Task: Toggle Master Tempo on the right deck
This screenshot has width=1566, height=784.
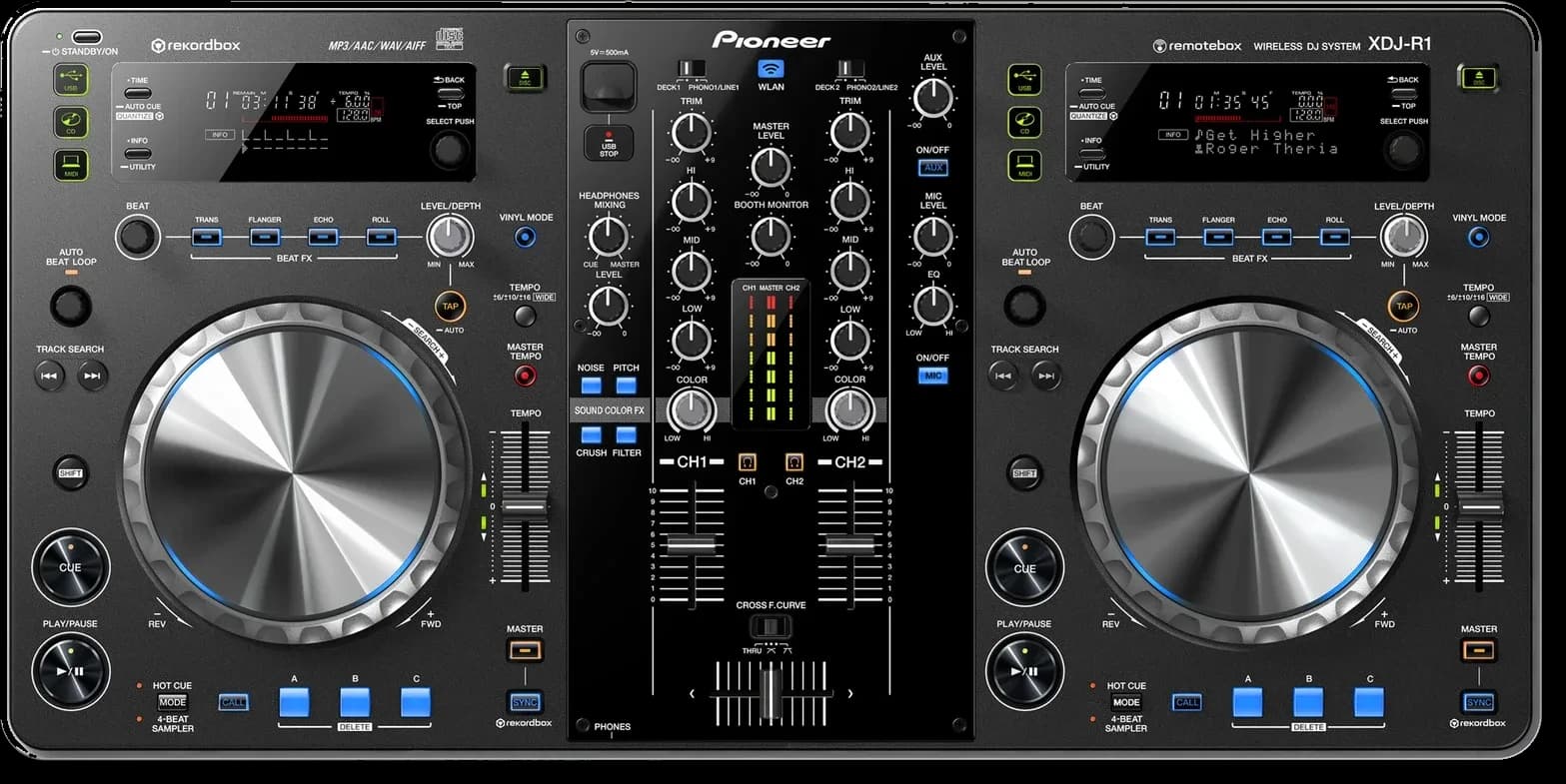Action: tap(1479, 376)
